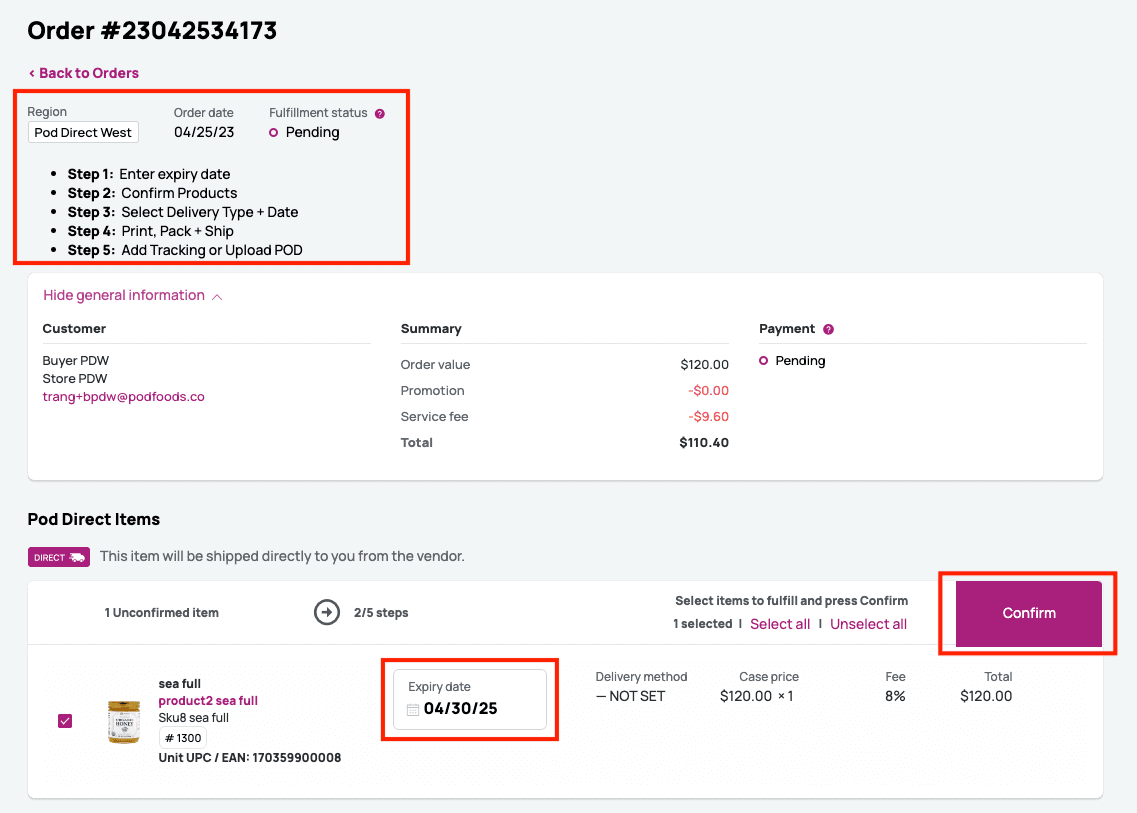Click the NOT SET delivery method value

pos(630,696)
